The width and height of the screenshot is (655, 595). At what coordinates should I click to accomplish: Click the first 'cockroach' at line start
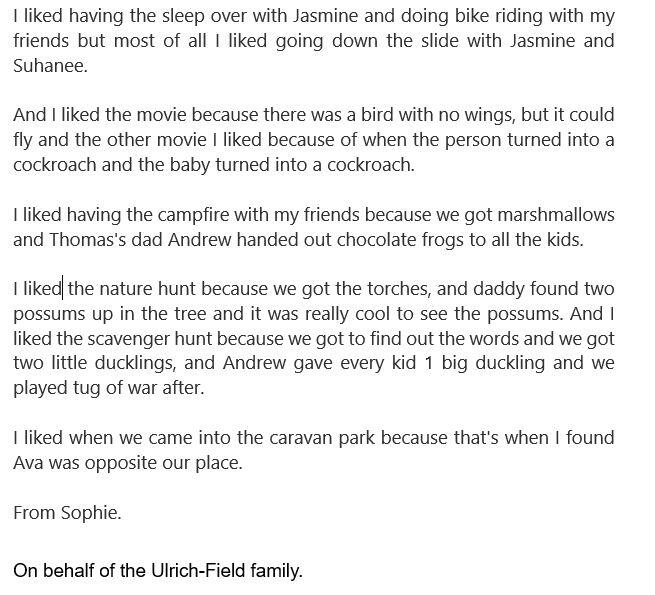point(55,165)
